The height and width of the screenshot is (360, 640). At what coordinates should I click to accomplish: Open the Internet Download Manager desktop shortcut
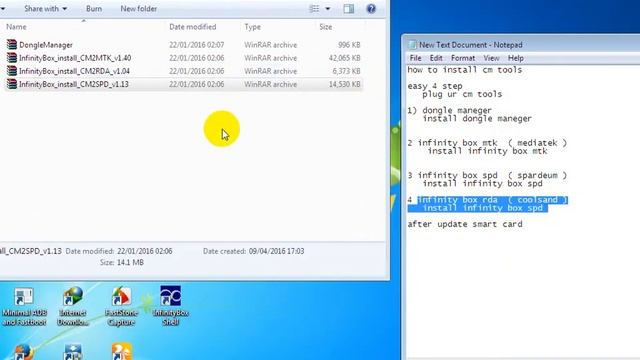[x=73, y=306]
